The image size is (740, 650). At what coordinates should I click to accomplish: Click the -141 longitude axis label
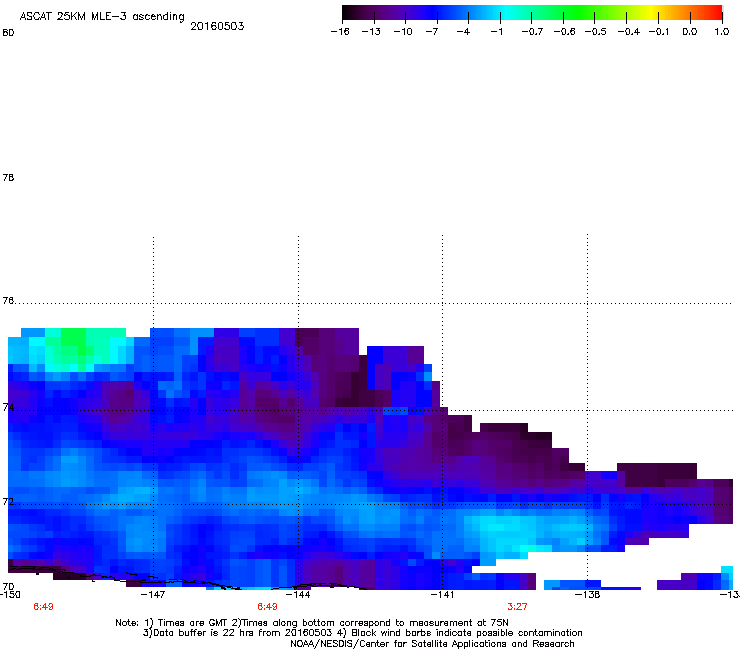(442, 595)
